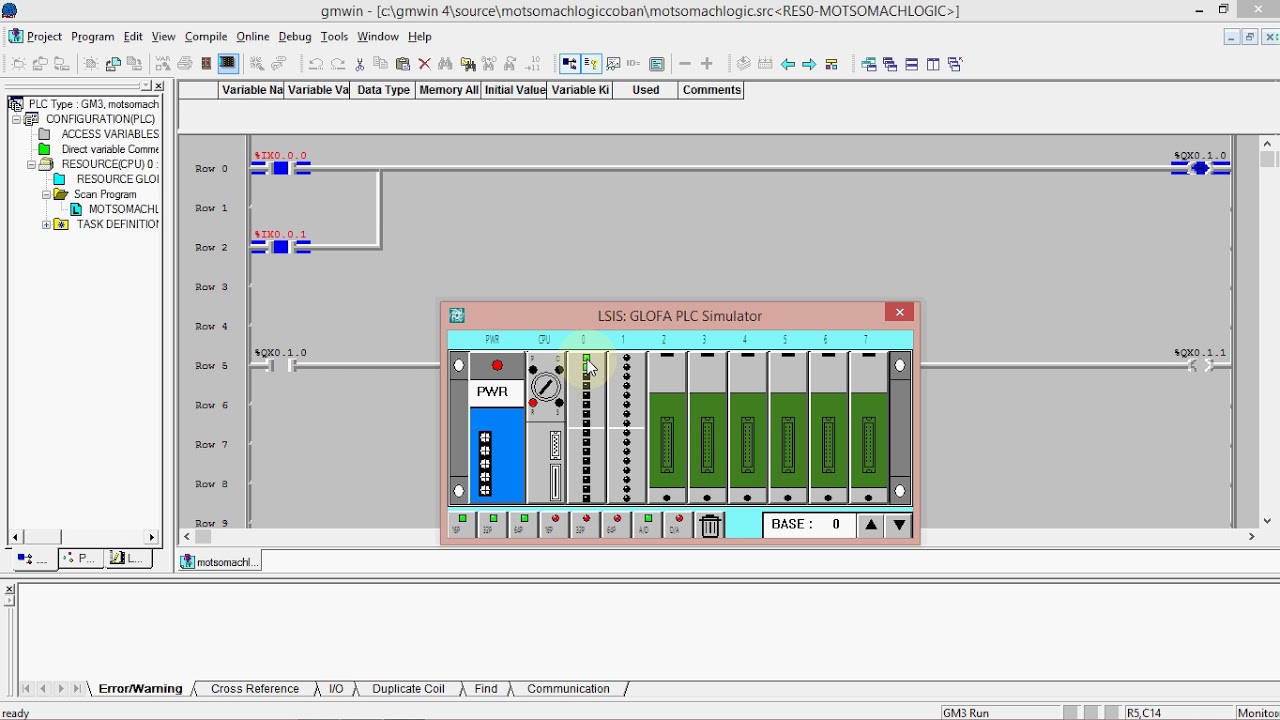Select the %QX0.1.0 output coil on Row 0
Viewport: 1280px width, 720px height.
point(1201,168)
